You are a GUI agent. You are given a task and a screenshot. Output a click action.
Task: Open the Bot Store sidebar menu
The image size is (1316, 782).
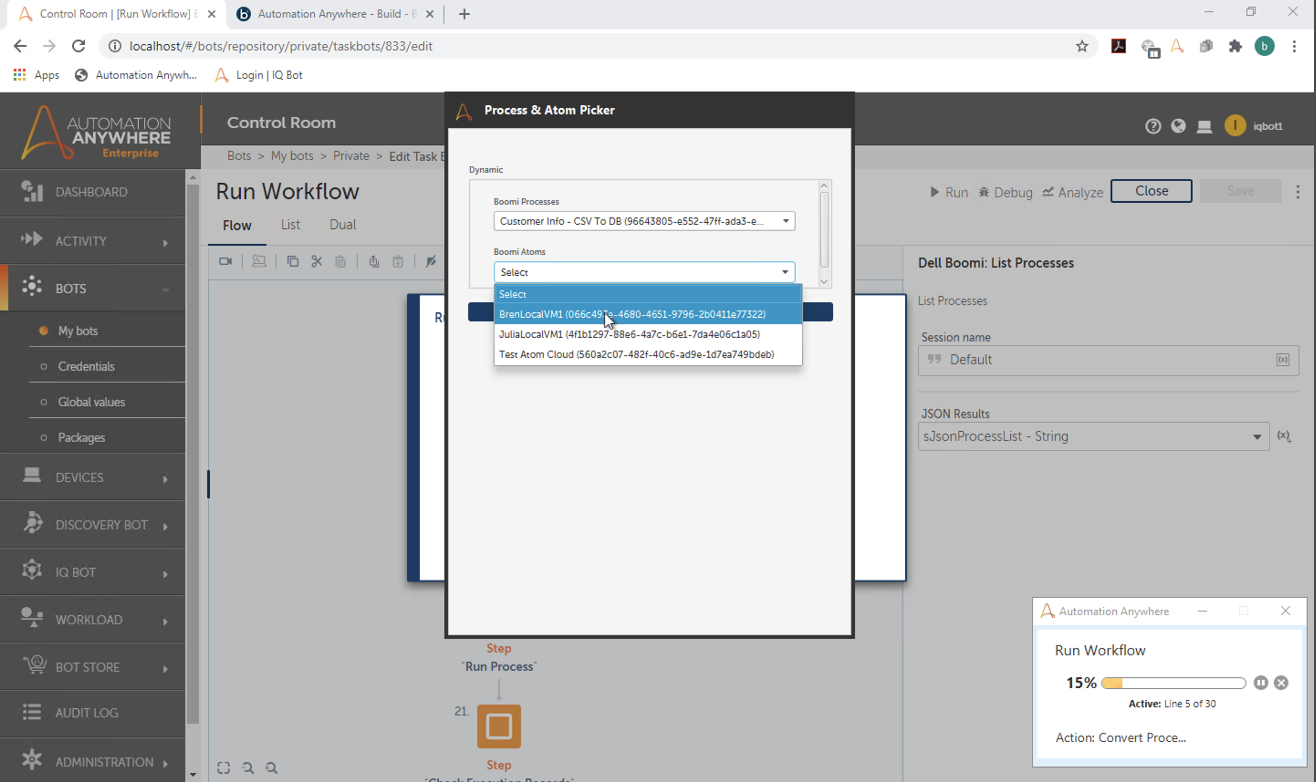[93, 667]
